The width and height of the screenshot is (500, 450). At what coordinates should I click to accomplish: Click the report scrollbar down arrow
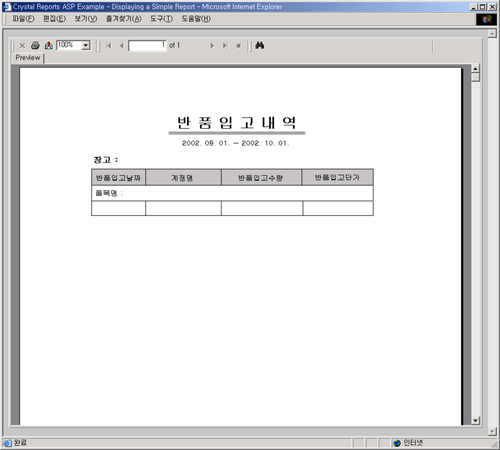point(476,420)
